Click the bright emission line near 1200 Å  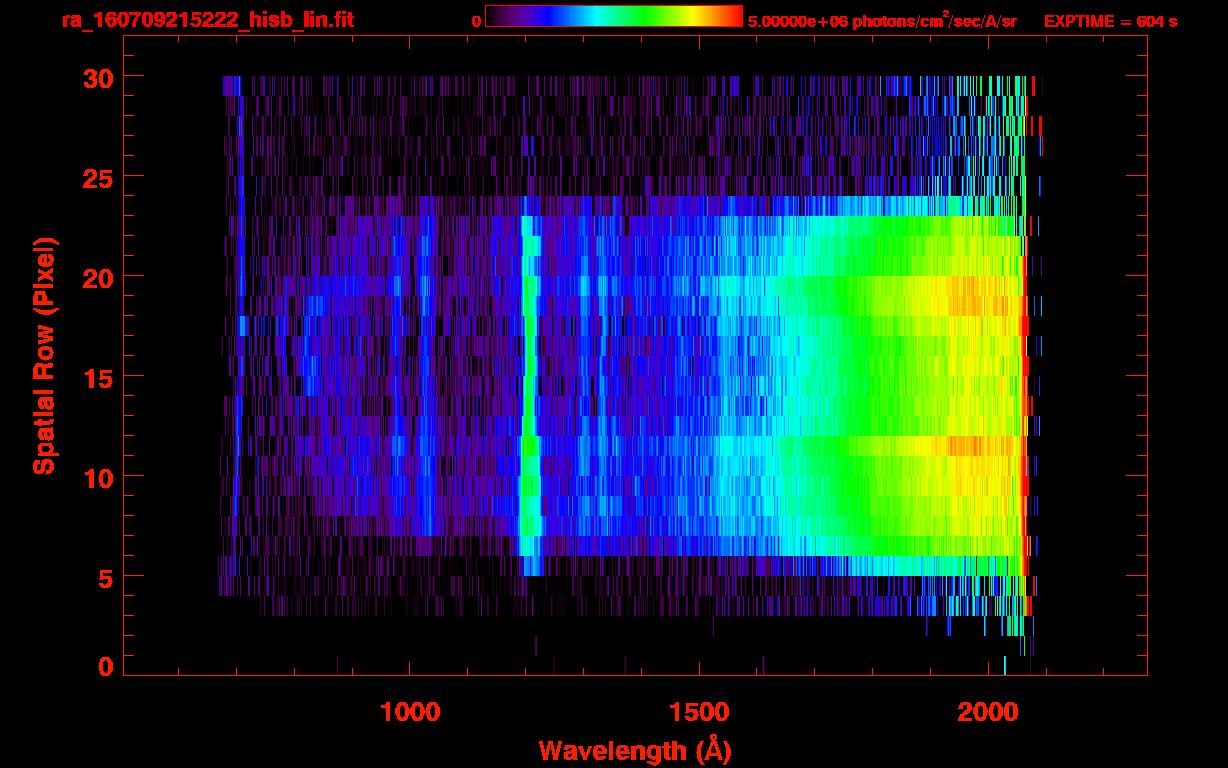[x=529, y=400]
